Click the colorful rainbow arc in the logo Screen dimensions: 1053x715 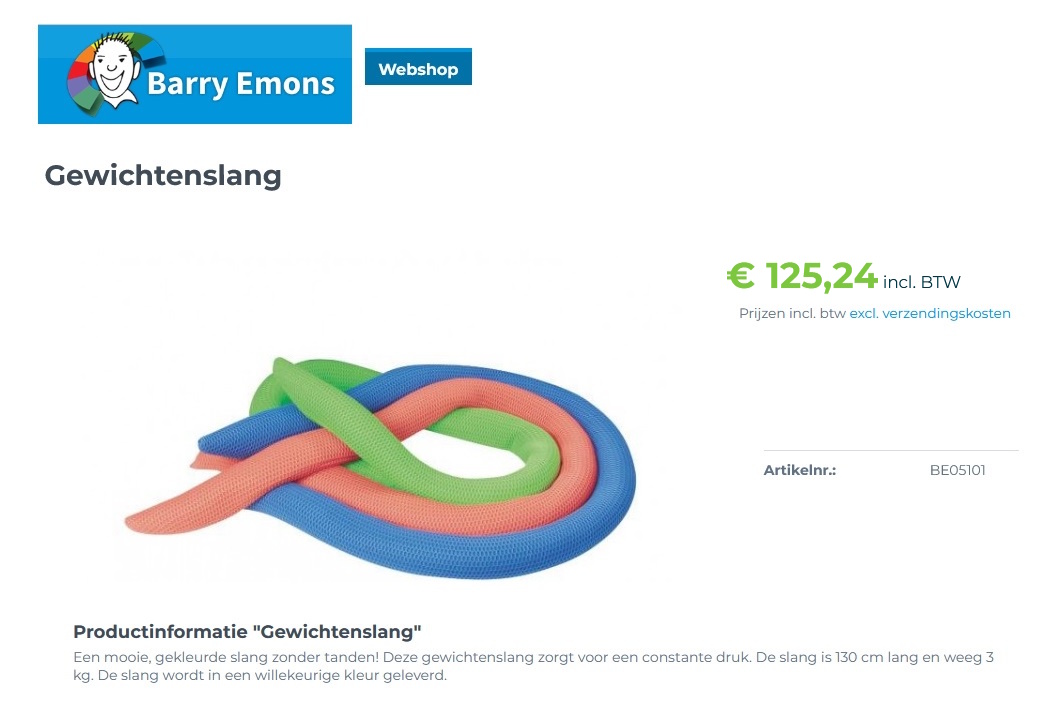click(140, 45)
